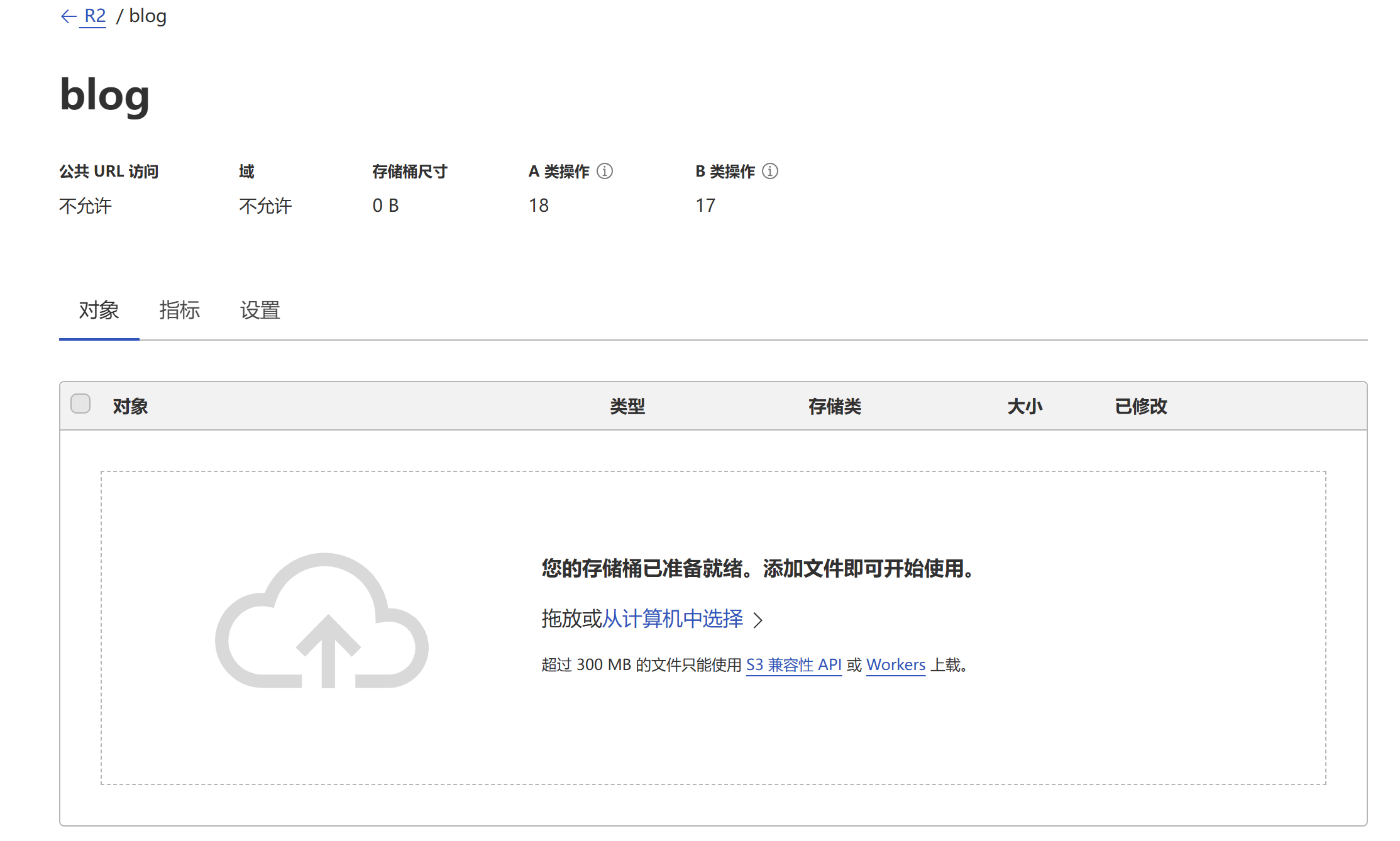Click the 对象 column header
Screen dimensions: 1400x841
[x=130, y=406]
